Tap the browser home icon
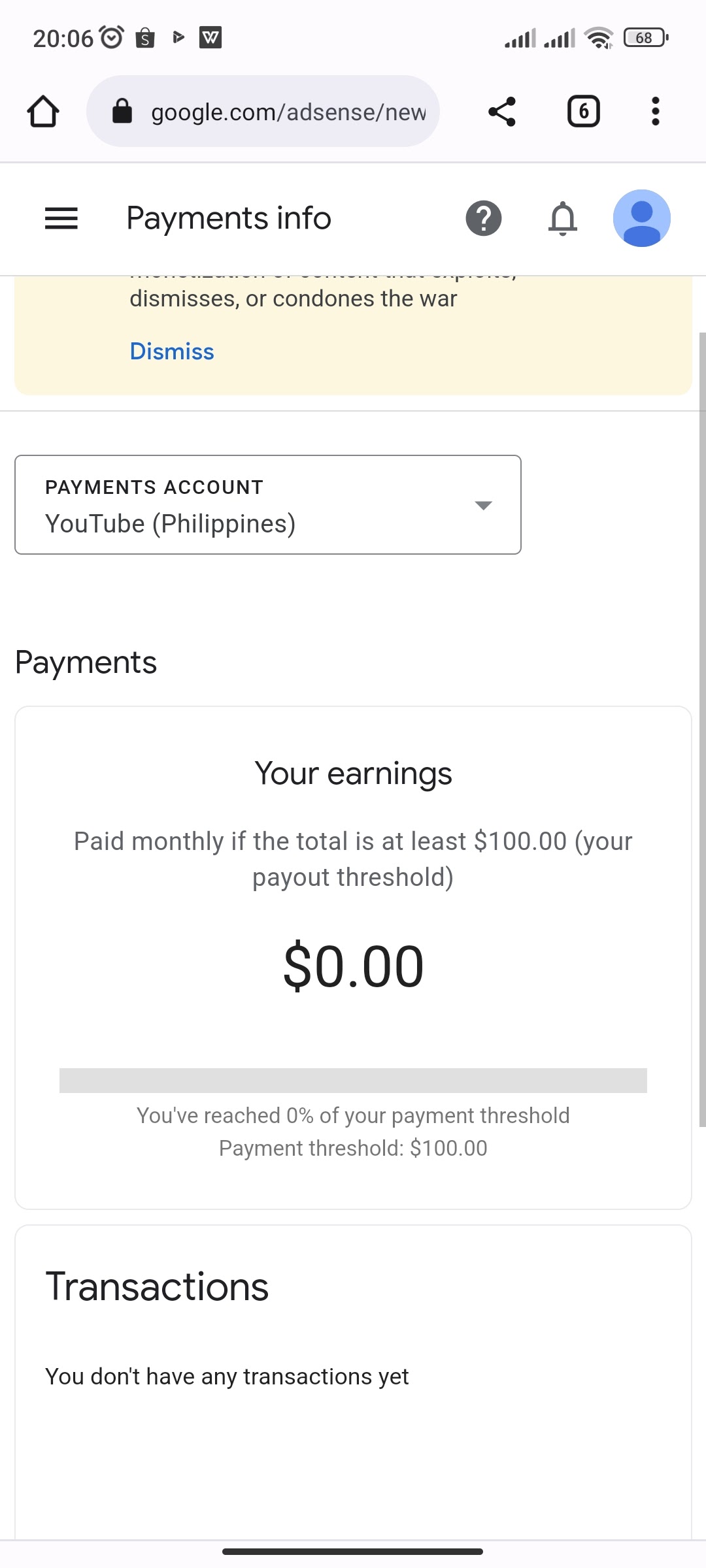This screenshot has width=706, height=1568. pos(43,111)
